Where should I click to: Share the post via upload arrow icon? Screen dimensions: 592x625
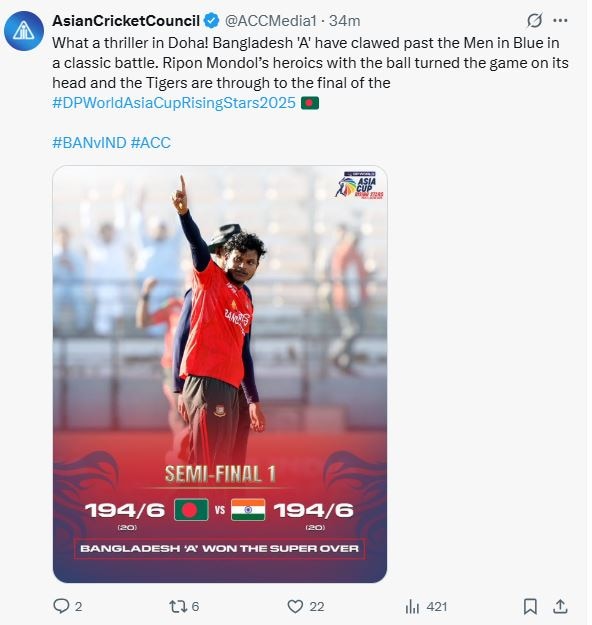560,606
